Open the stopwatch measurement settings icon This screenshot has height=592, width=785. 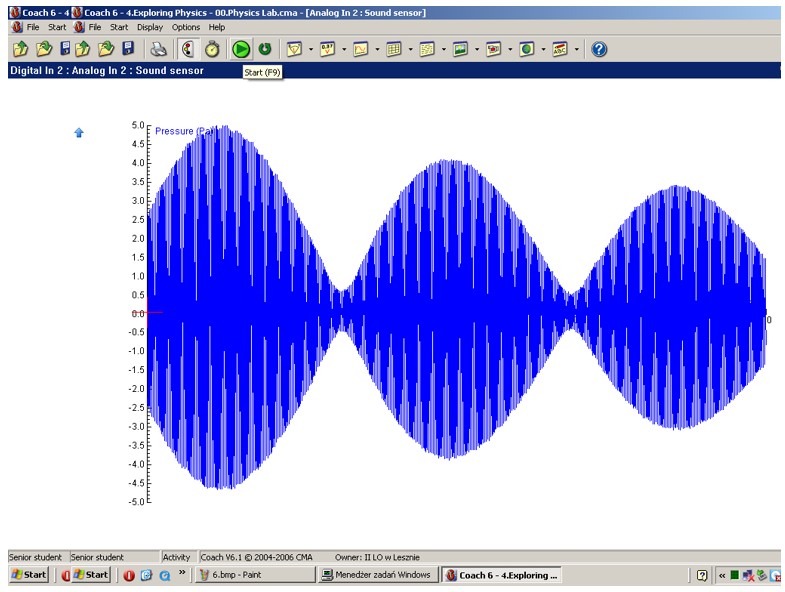[x=212, y=48]
